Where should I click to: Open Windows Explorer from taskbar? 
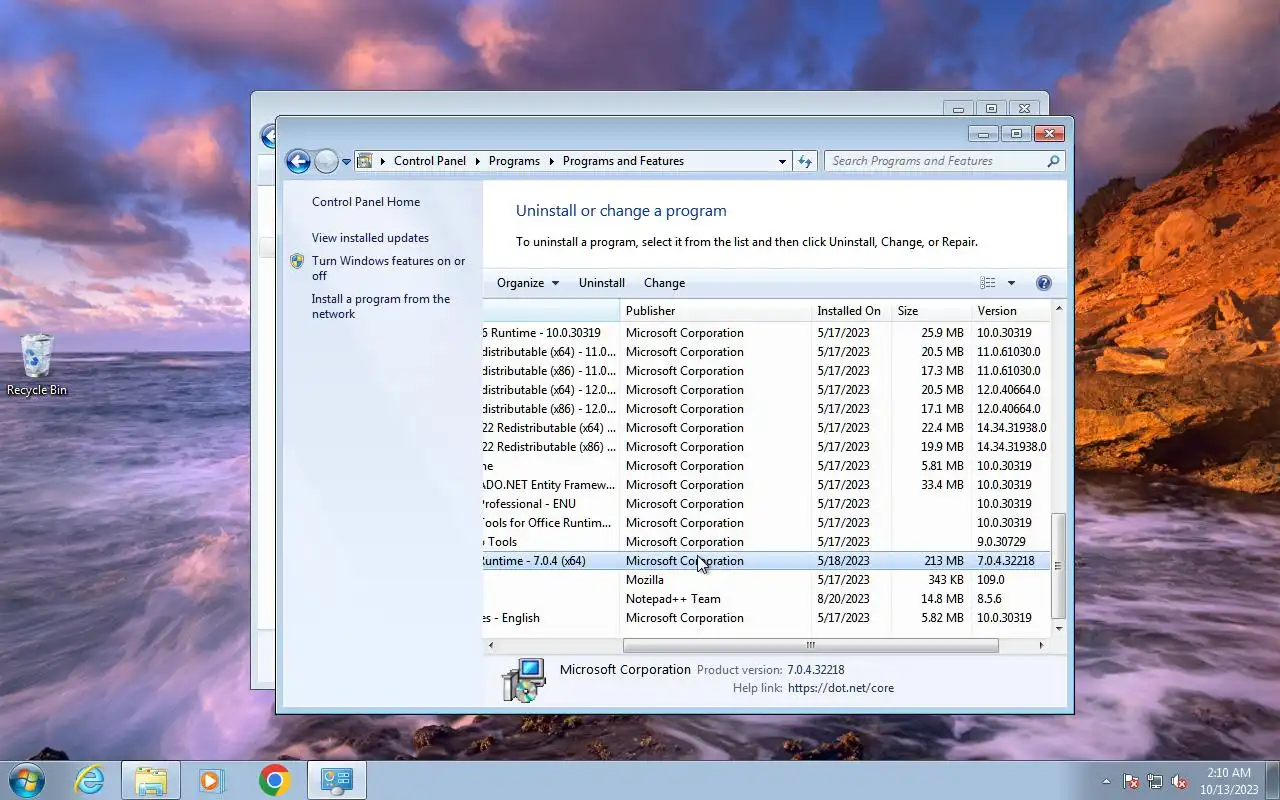coord(151,780)
